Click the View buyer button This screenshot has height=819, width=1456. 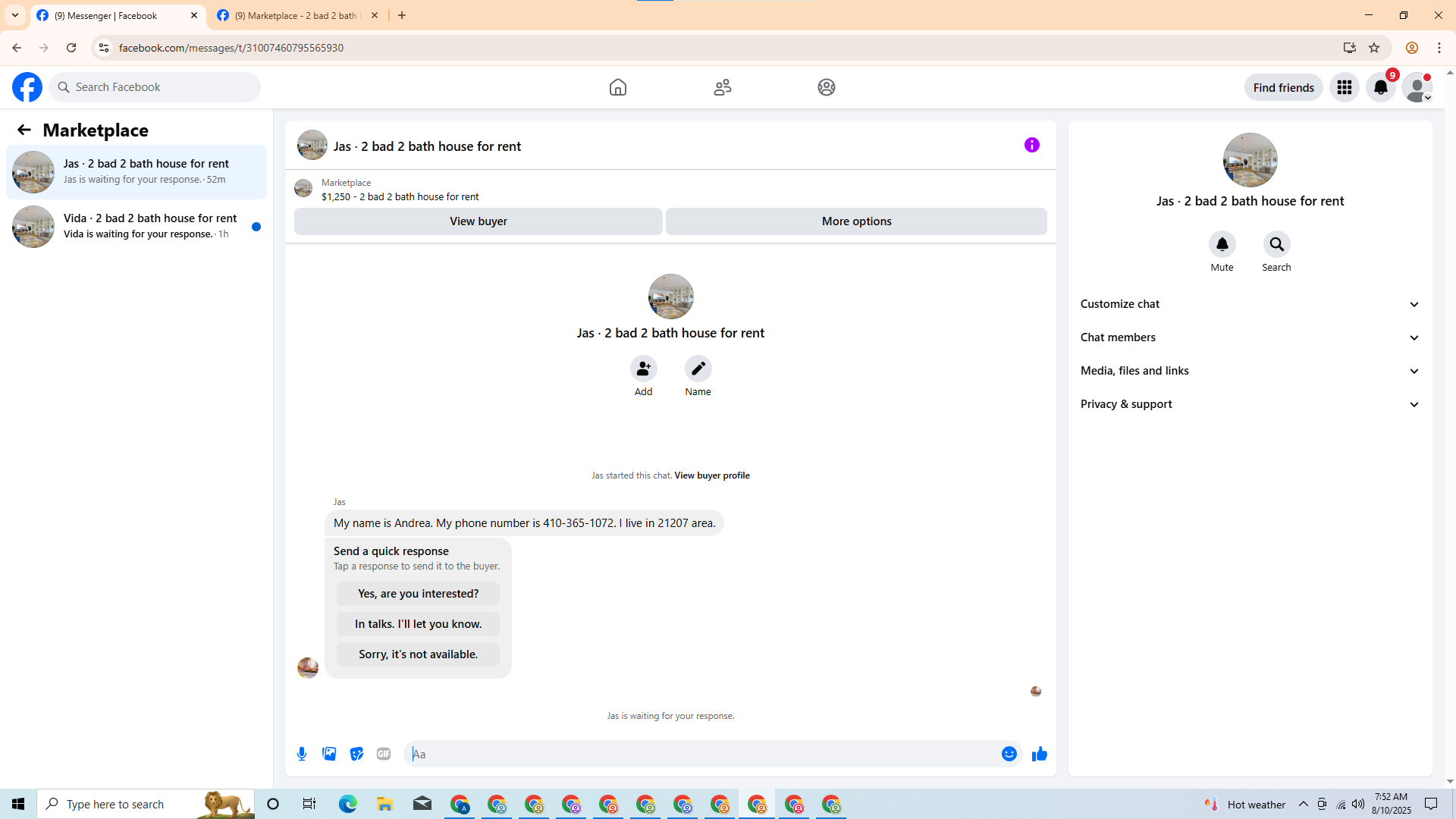click(478, 221)
